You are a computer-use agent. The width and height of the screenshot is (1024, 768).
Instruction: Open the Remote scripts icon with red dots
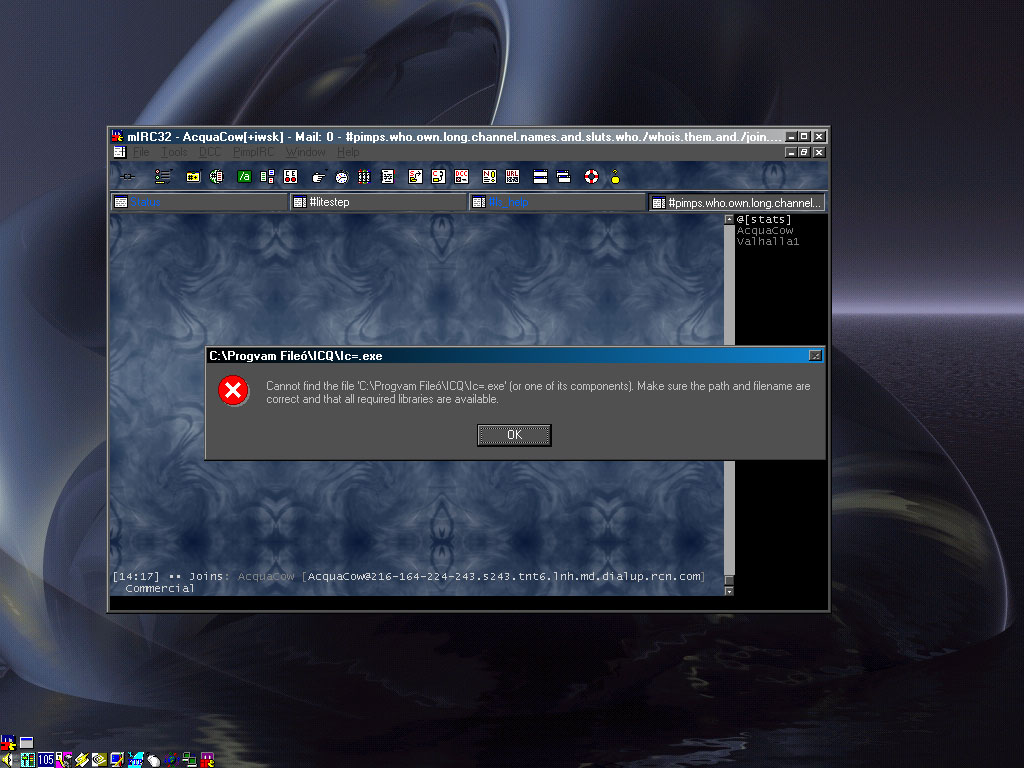coord(291,176)
